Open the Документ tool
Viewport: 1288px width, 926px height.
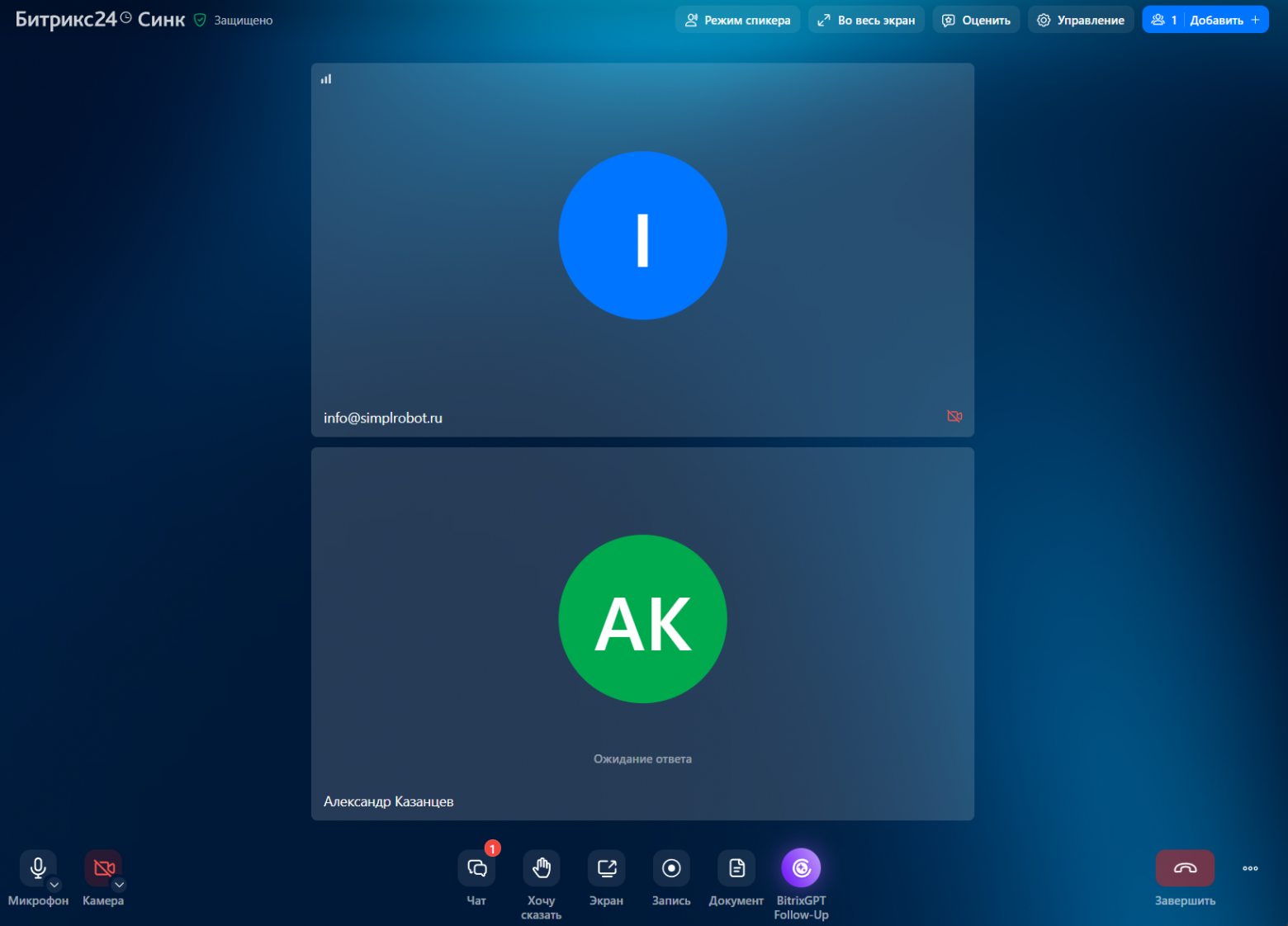736,868
